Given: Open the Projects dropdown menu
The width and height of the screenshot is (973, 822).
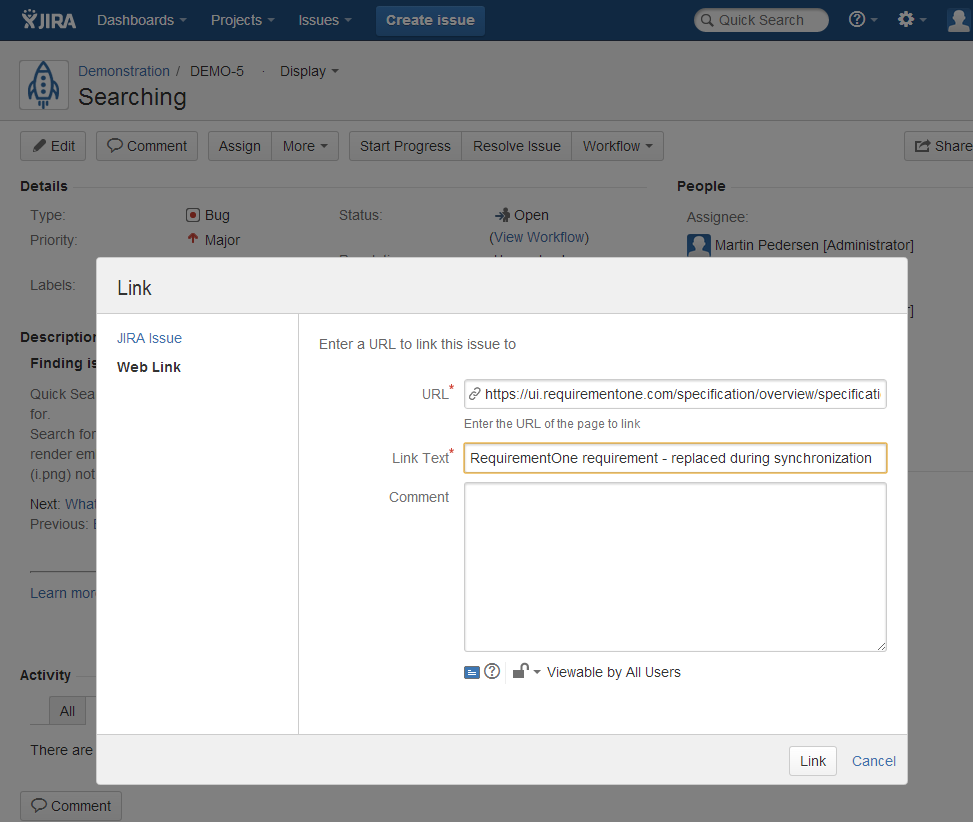Looking at the screenshot, I should coord(243,20).
